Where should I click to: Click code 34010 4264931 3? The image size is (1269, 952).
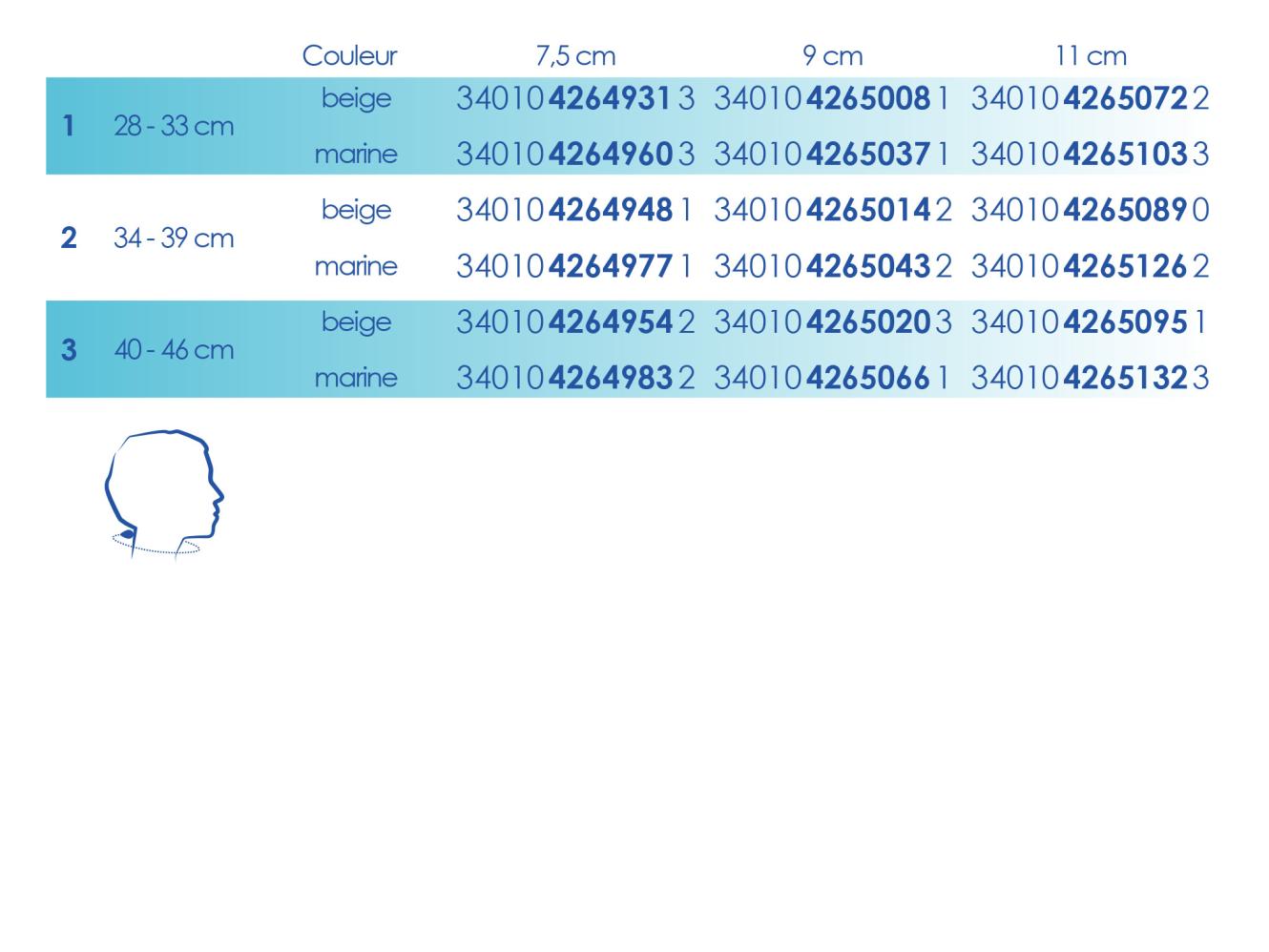pyautogui.click(x=575, y=98)
